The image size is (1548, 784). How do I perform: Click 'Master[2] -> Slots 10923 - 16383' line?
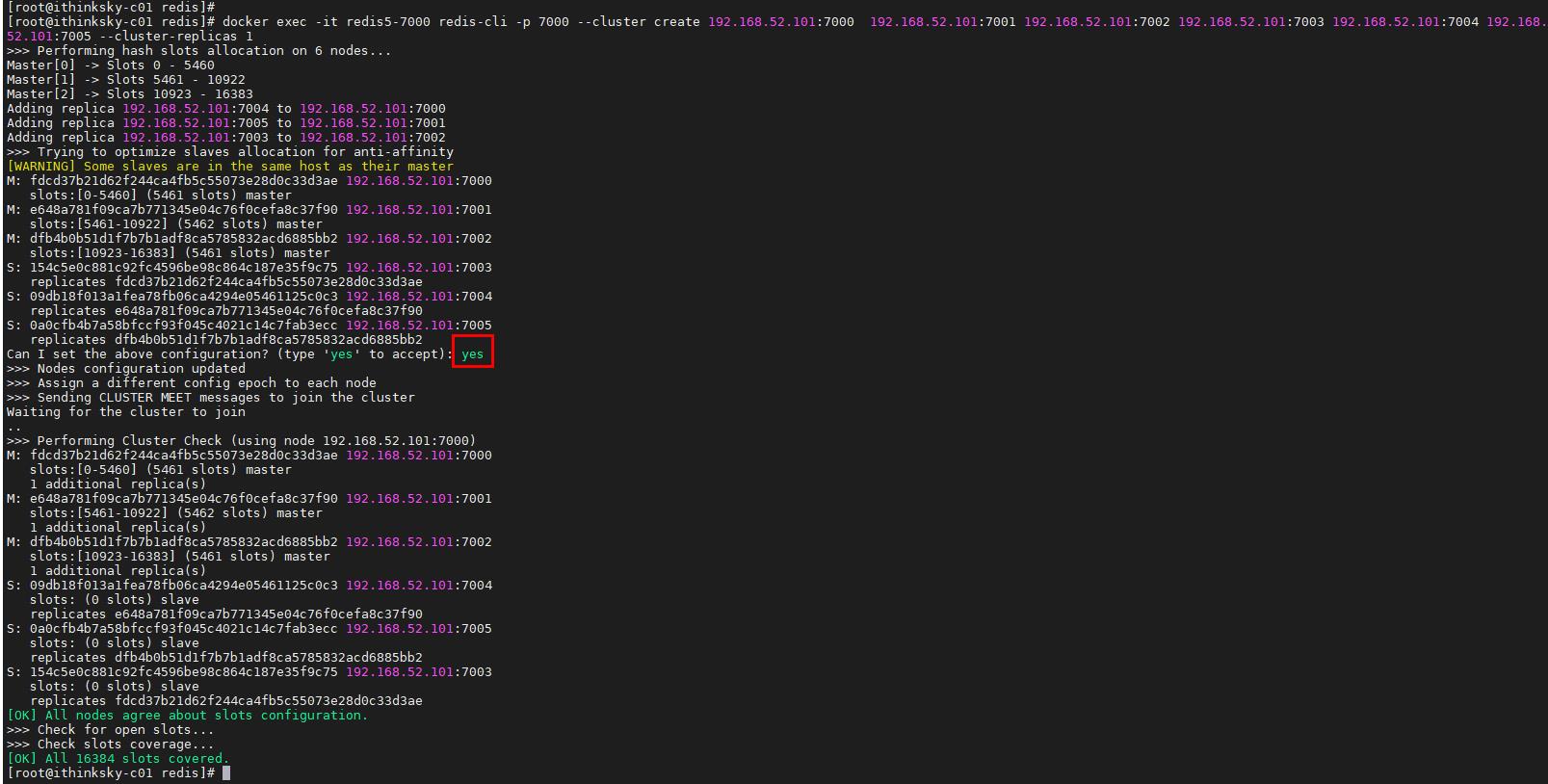coord(130,93)
